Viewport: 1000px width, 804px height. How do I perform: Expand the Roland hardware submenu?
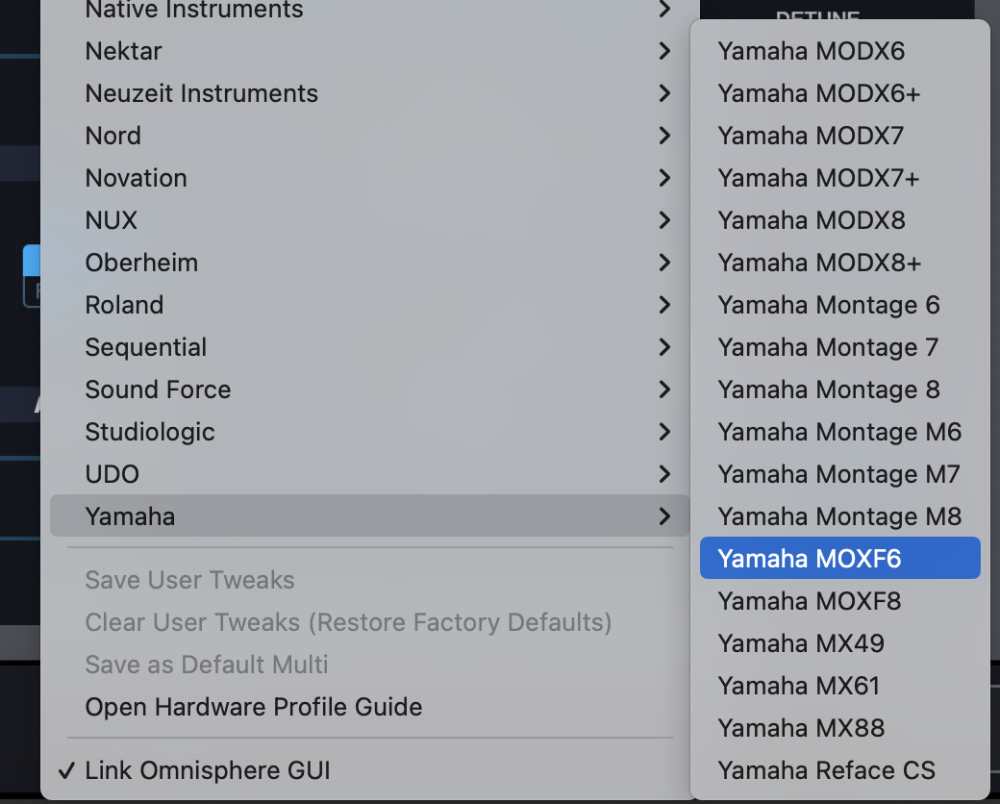coord(124,305)
